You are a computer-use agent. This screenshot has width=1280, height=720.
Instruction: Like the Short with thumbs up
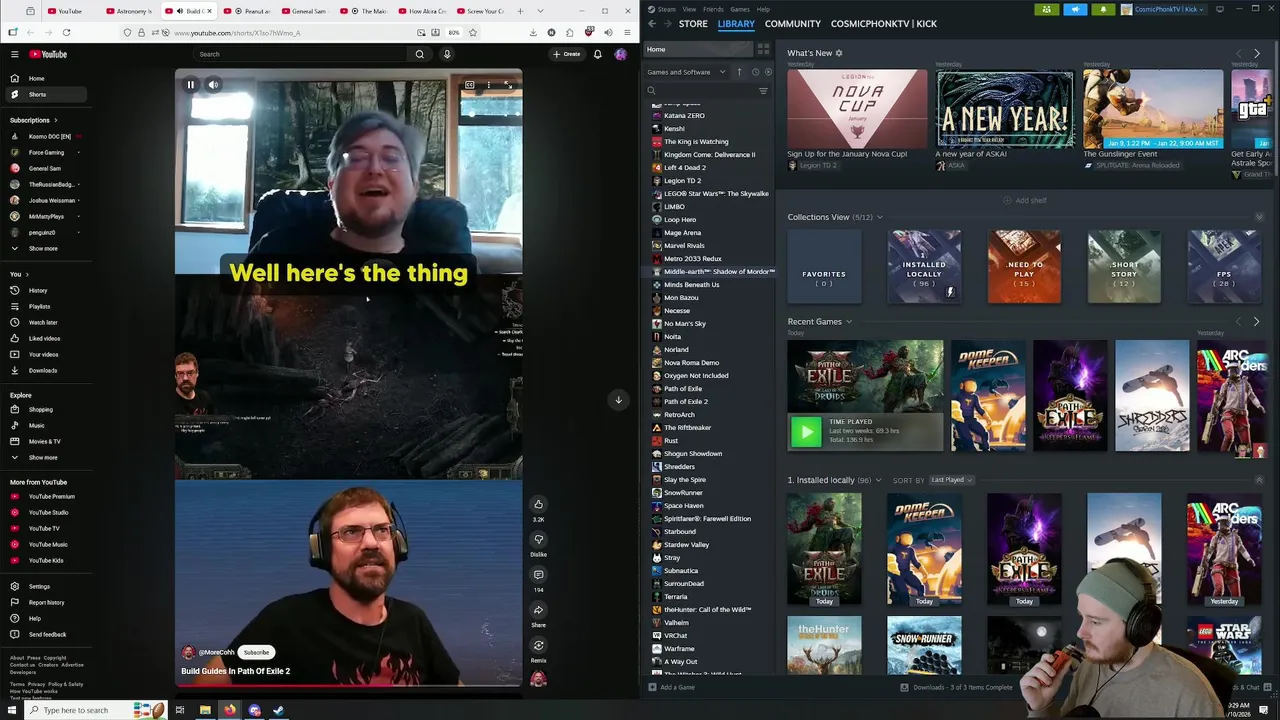click(538, 504)
